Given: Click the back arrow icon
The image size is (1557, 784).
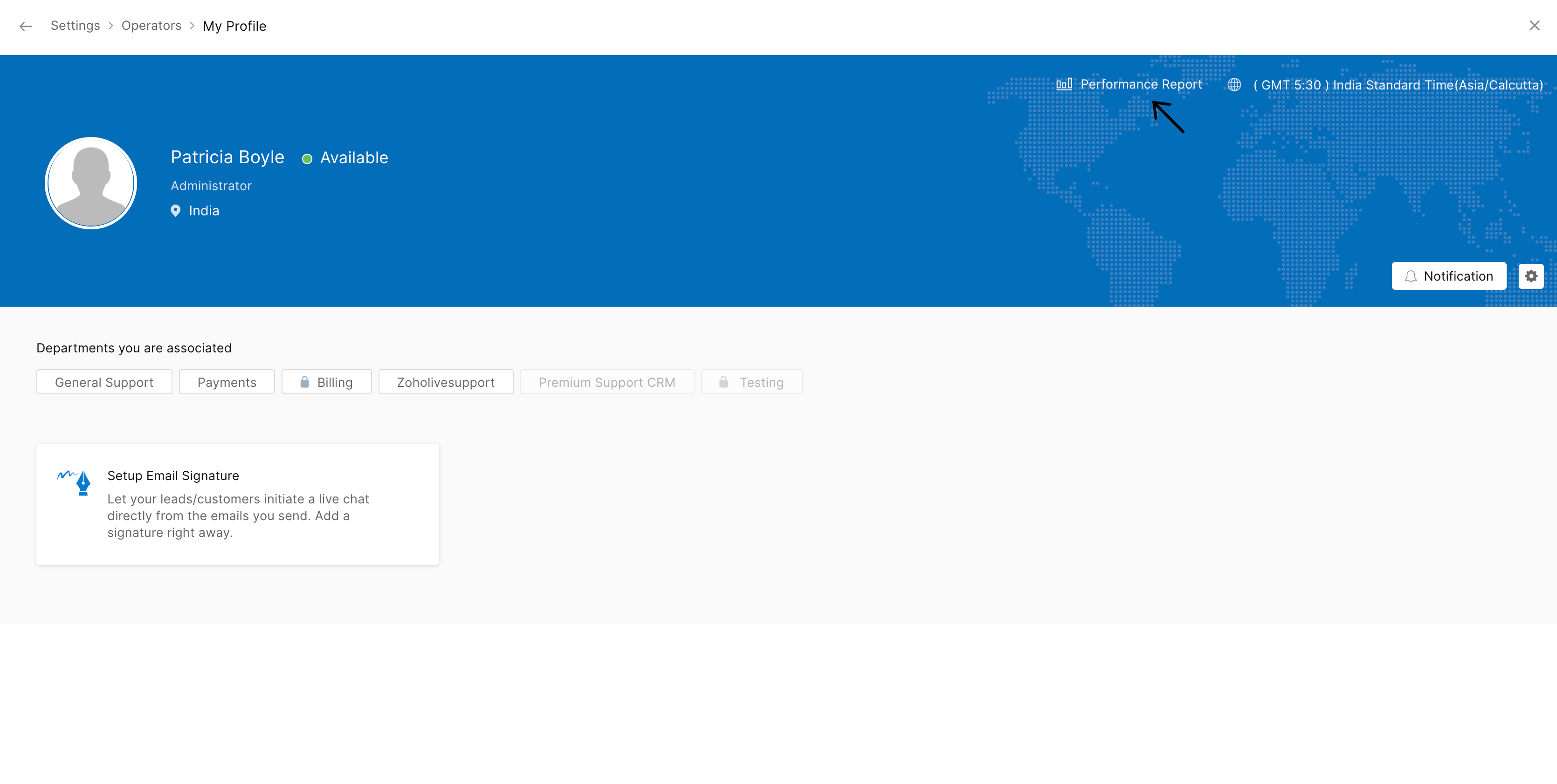Looking at the screenshot, I should [25, 26].
